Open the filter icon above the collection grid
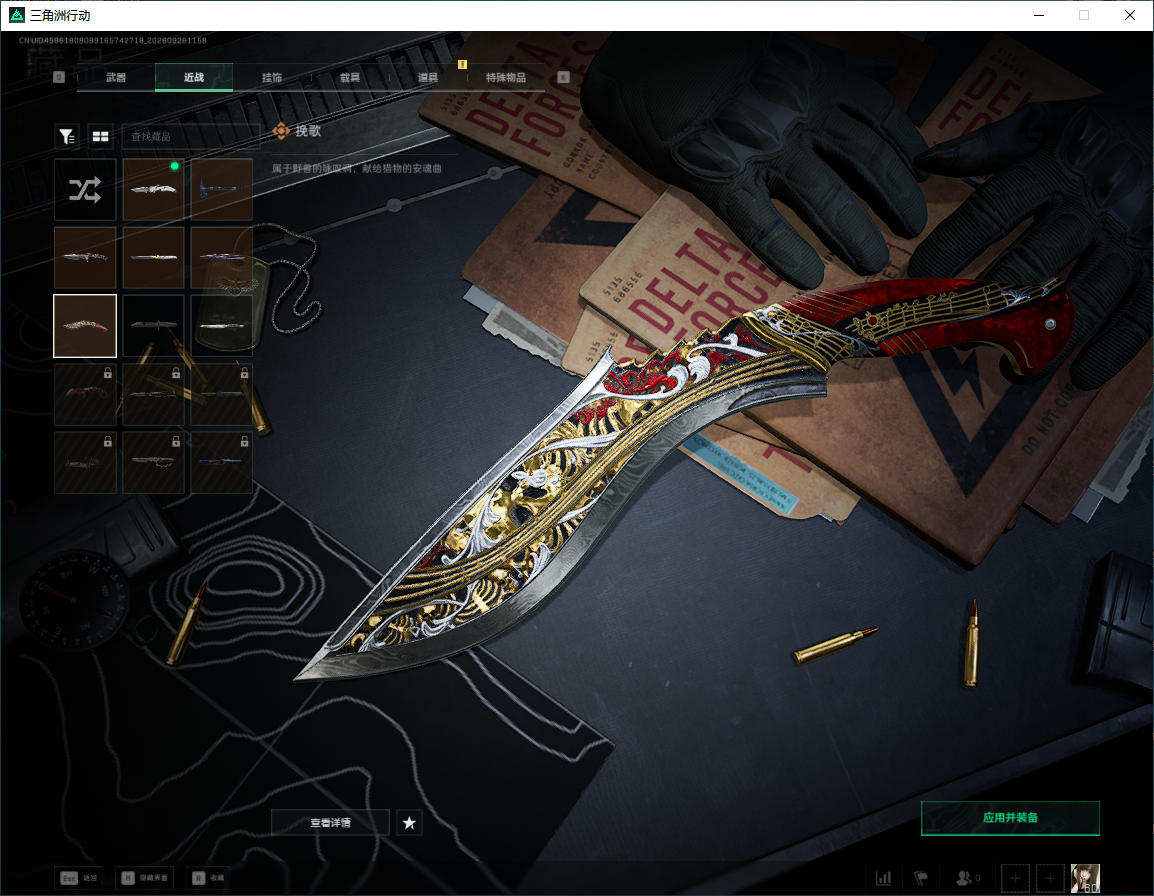Screen dimensions: 1154x896 [x=67, y=136]
